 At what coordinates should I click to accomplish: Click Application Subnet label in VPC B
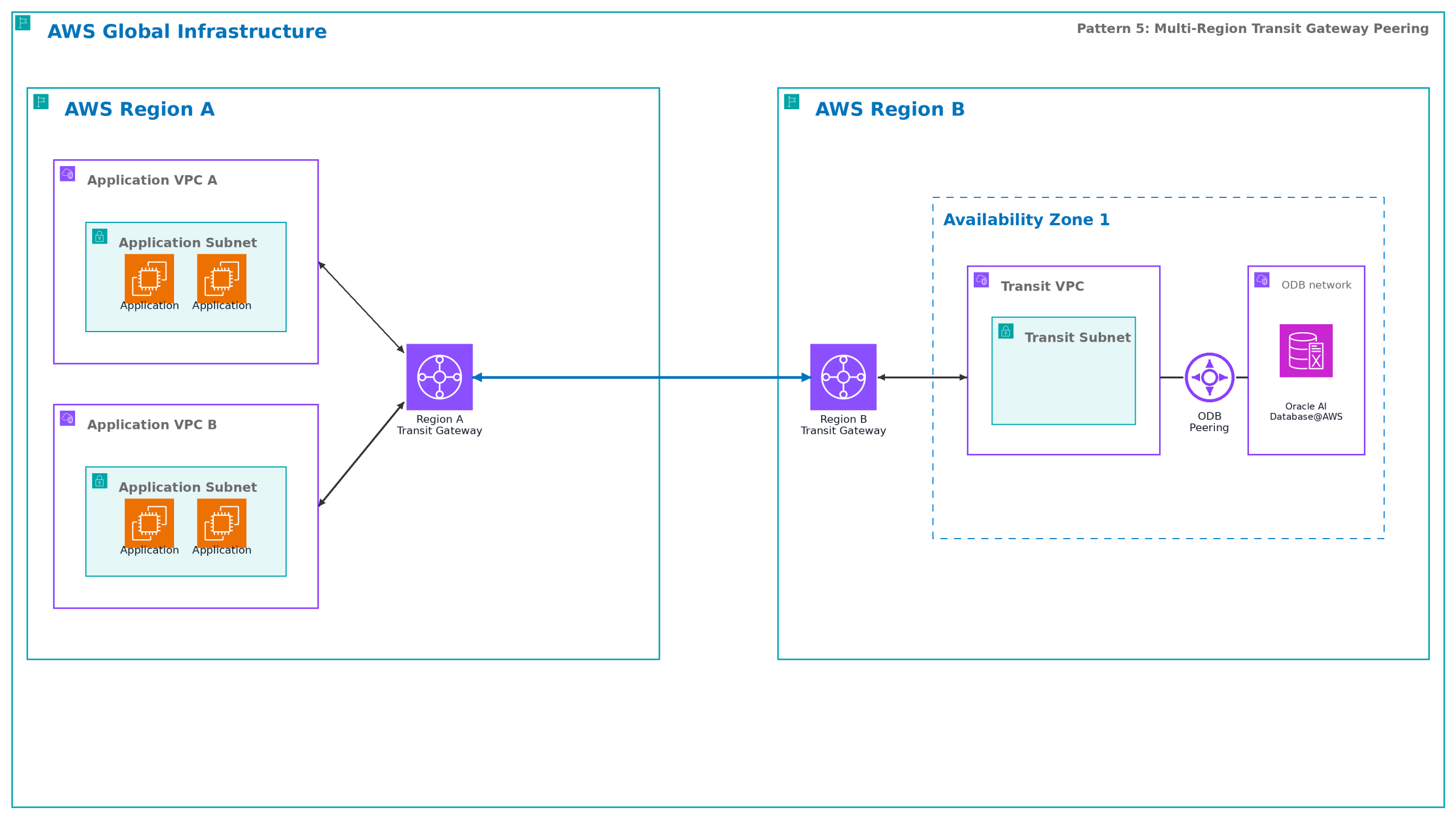(x=188, y=487)
